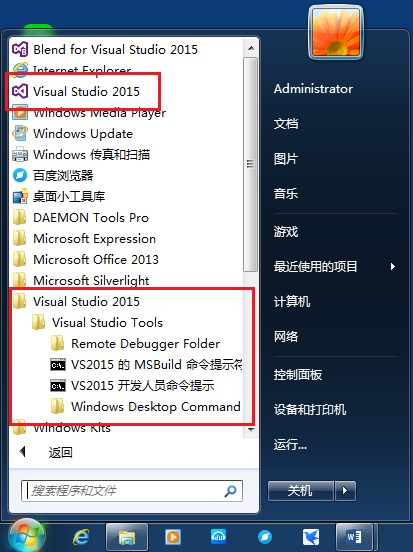Click the user account flower picture
The image size is (413, 552).
(336, 32)
